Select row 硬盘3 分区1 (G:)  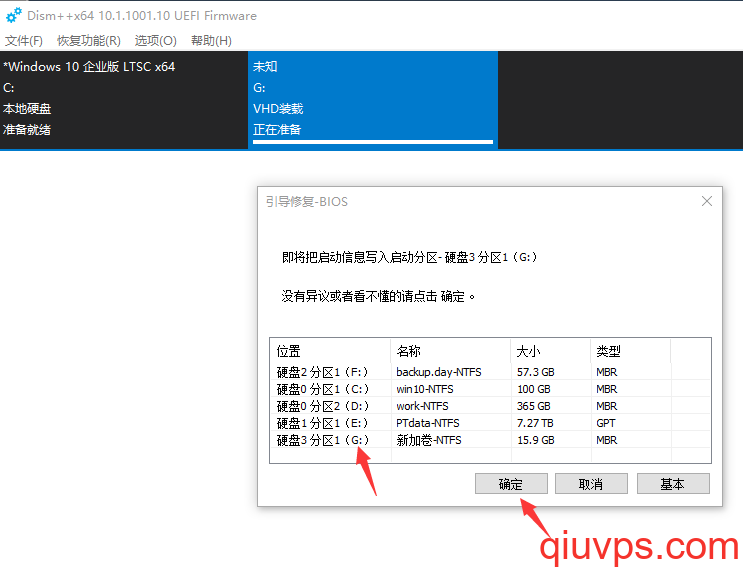(490, 440)
